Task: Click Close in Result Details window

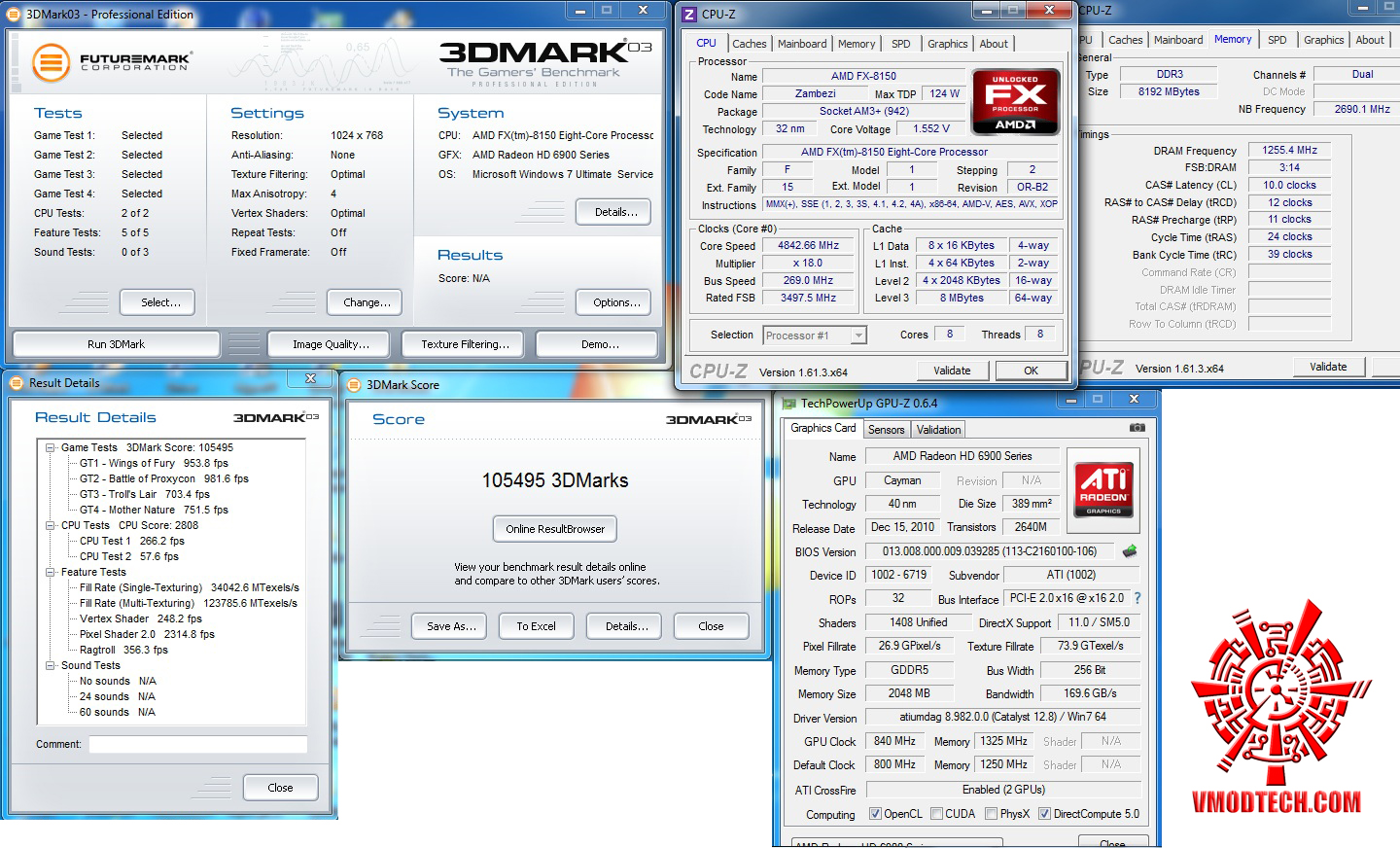Action: click(280, 788)
